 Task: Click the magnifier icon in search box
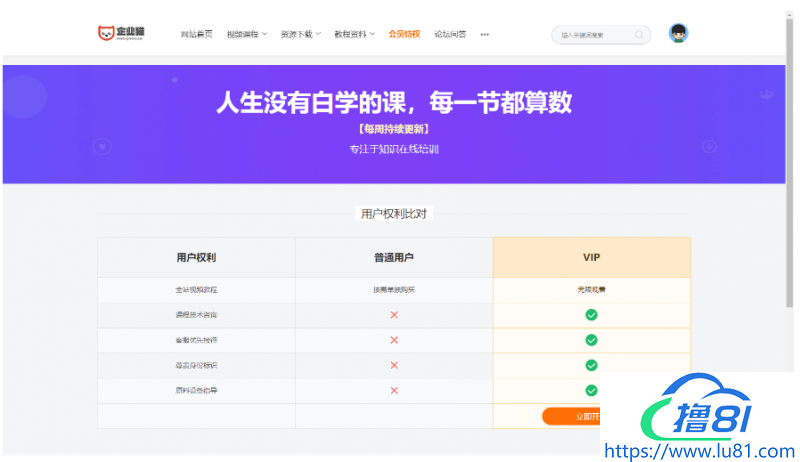[639, 35]
